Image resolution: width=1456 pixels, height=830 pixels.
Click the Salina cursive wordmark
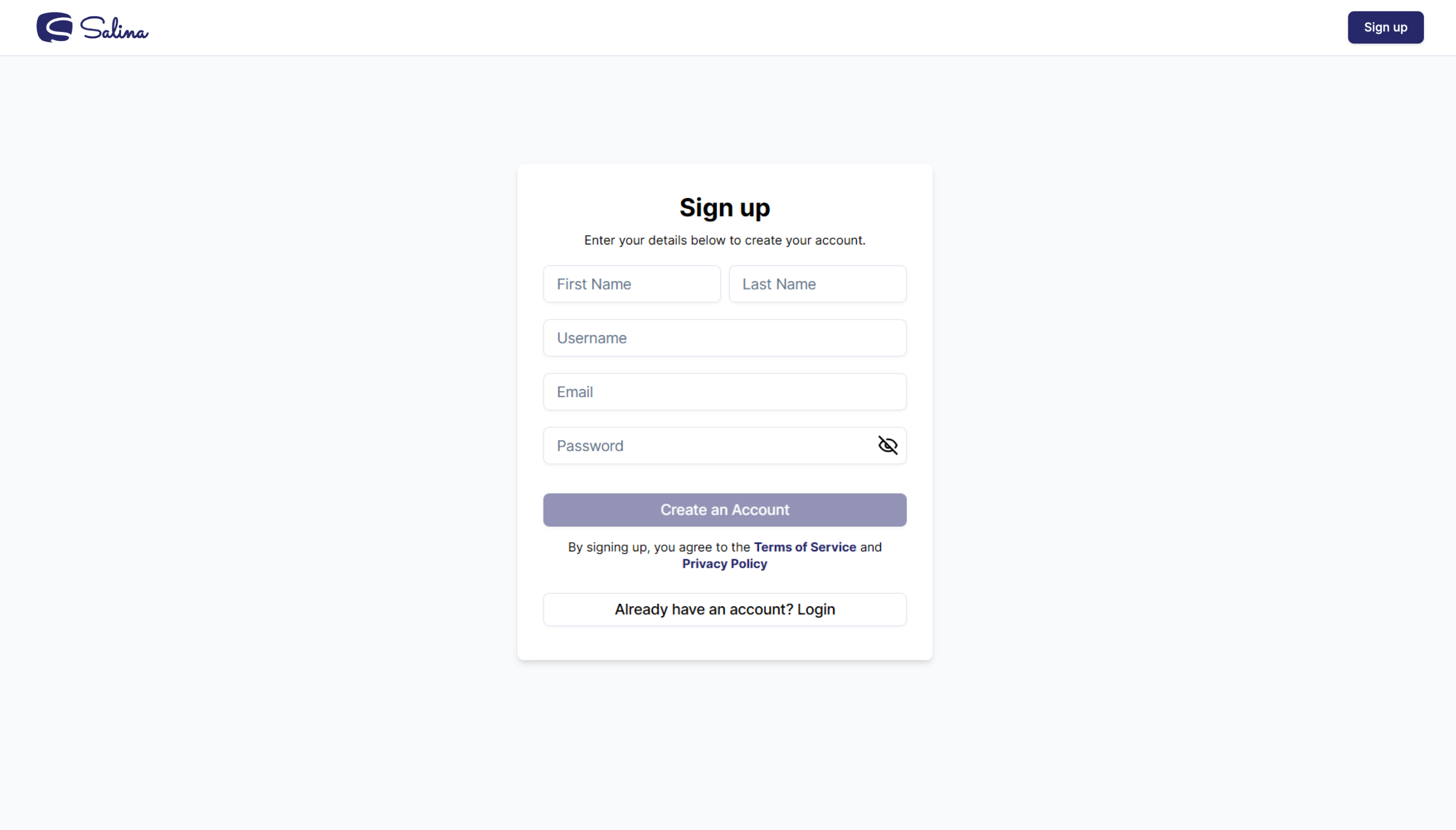(x=114, y=29)
